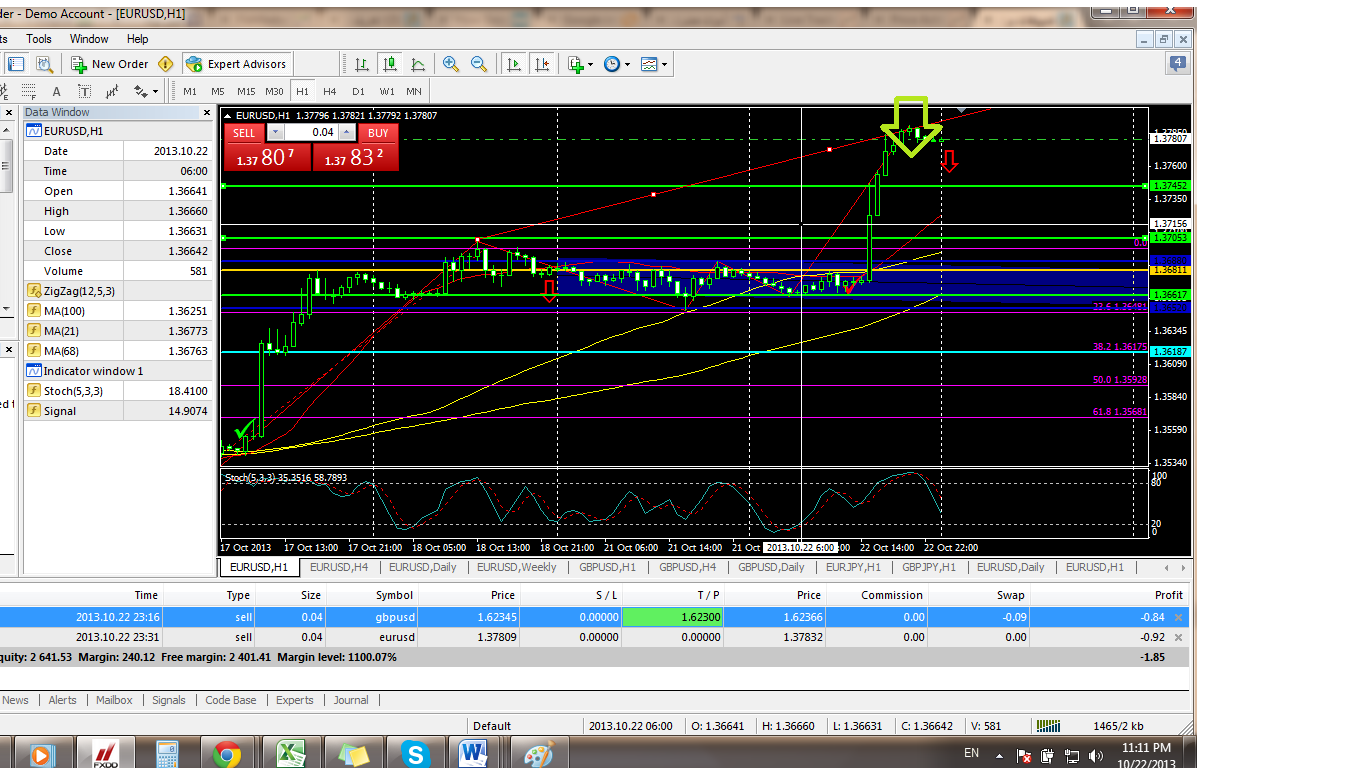The width and height of the screenshot is (1366, 768).
Task: Open FXDD trader from the taskbar
Action: coord(105,753)
